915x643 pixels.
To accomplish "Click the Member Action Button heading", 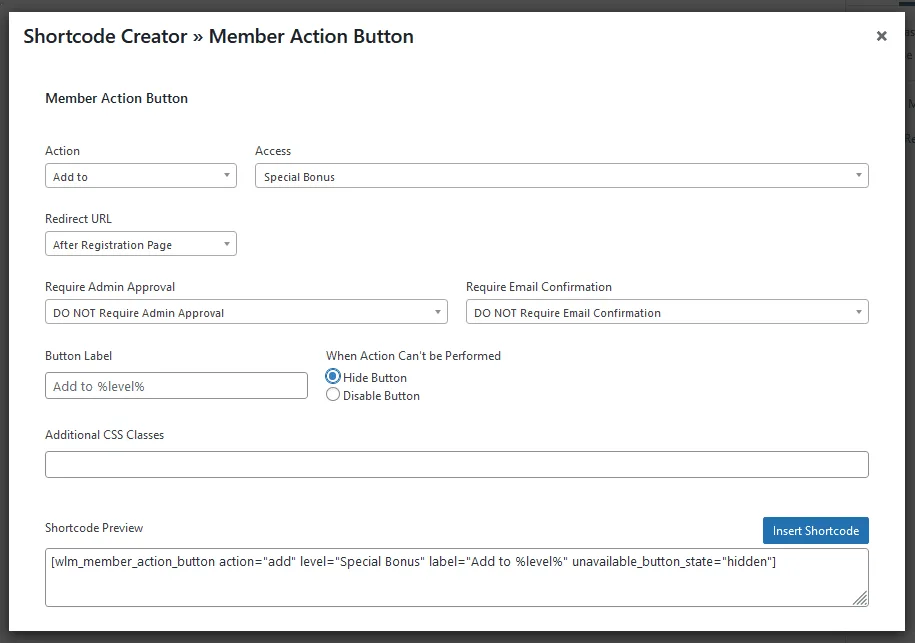I will (x=115, y=98).
